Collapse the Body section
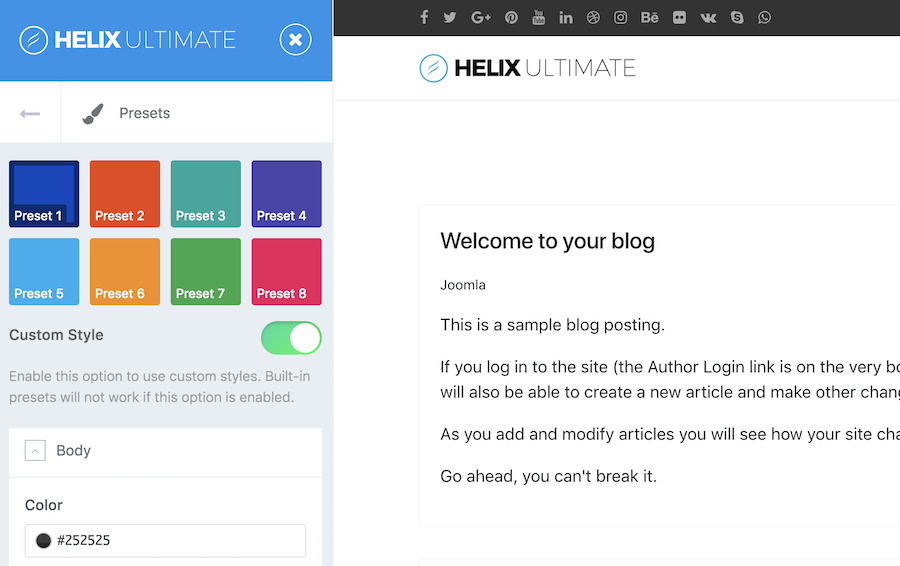900x566 pixels. pyautogui.click(x=36, y=451)
